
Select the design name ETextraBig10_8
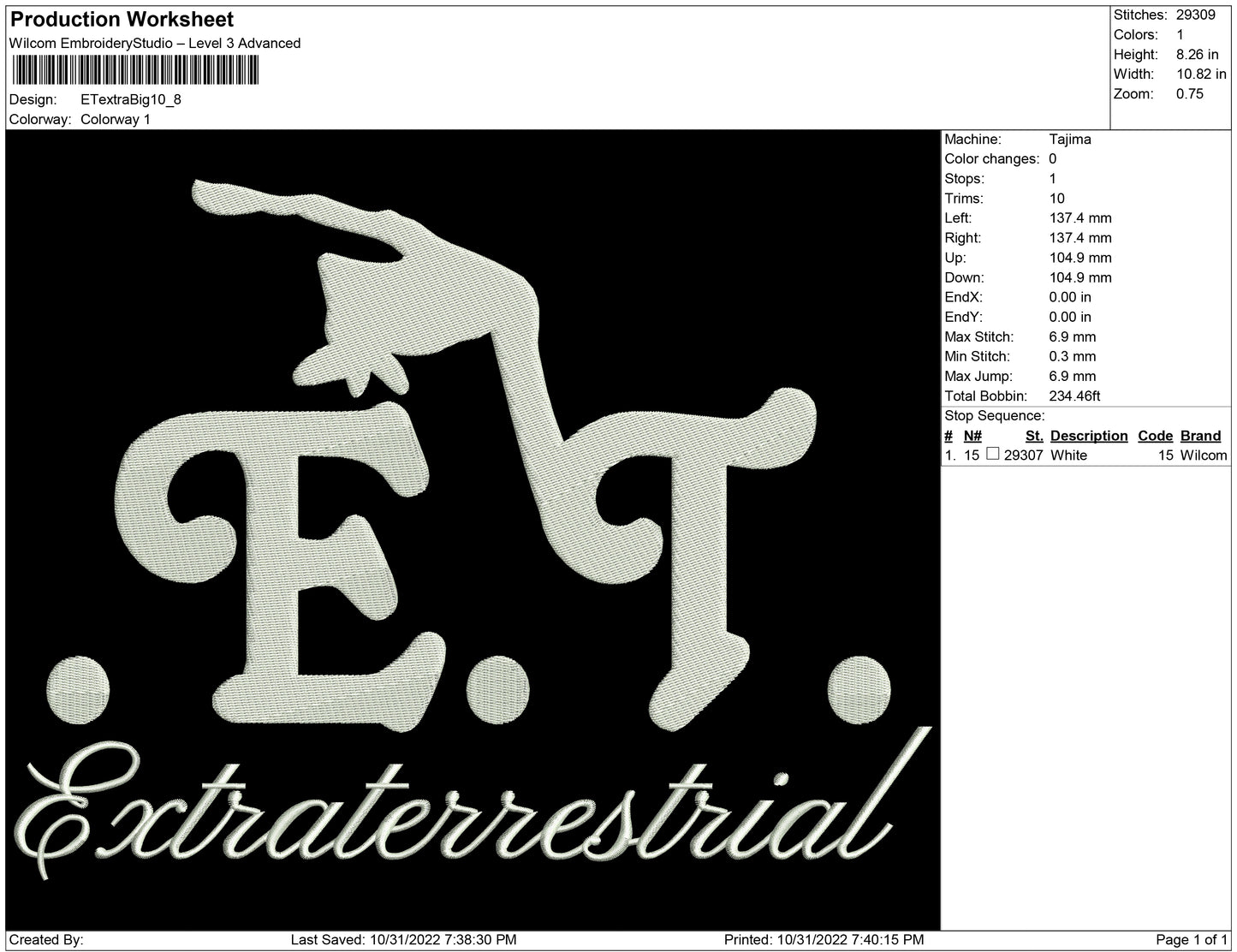coord(130,100)
